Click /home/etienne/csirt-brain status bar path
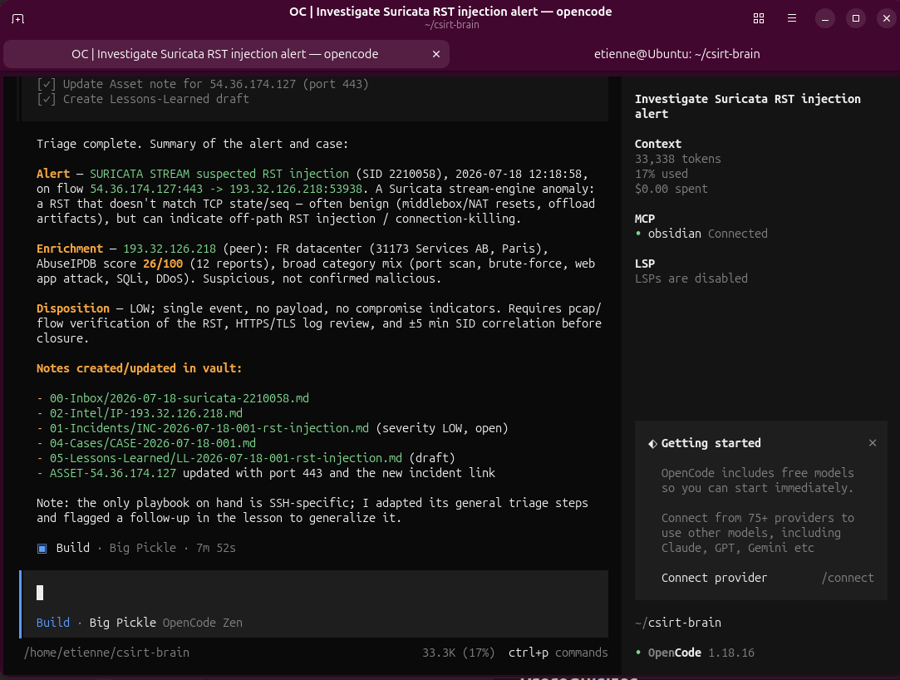The image size is (900, 680). click(106, 652)
